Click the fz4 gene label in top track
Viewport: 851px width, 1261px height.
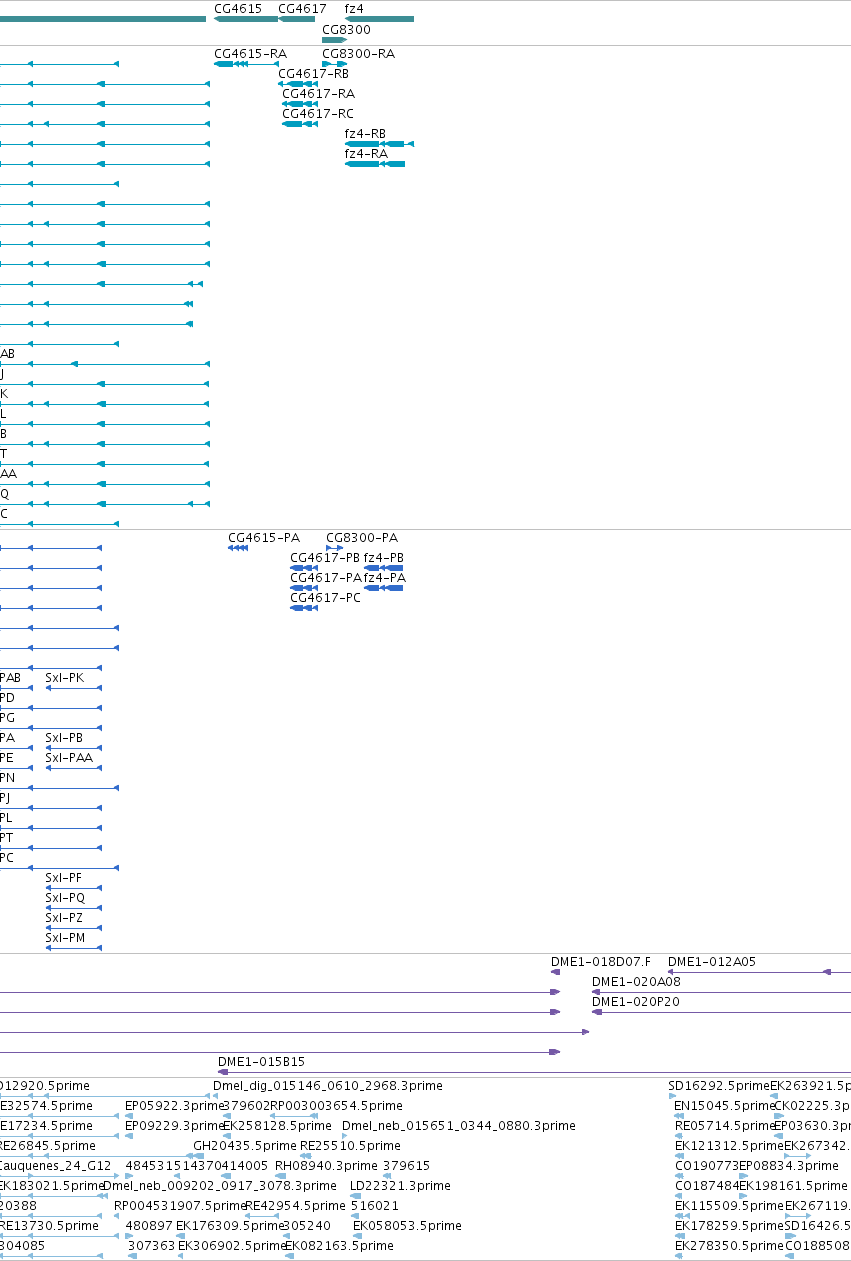click(x=354, y=8)
